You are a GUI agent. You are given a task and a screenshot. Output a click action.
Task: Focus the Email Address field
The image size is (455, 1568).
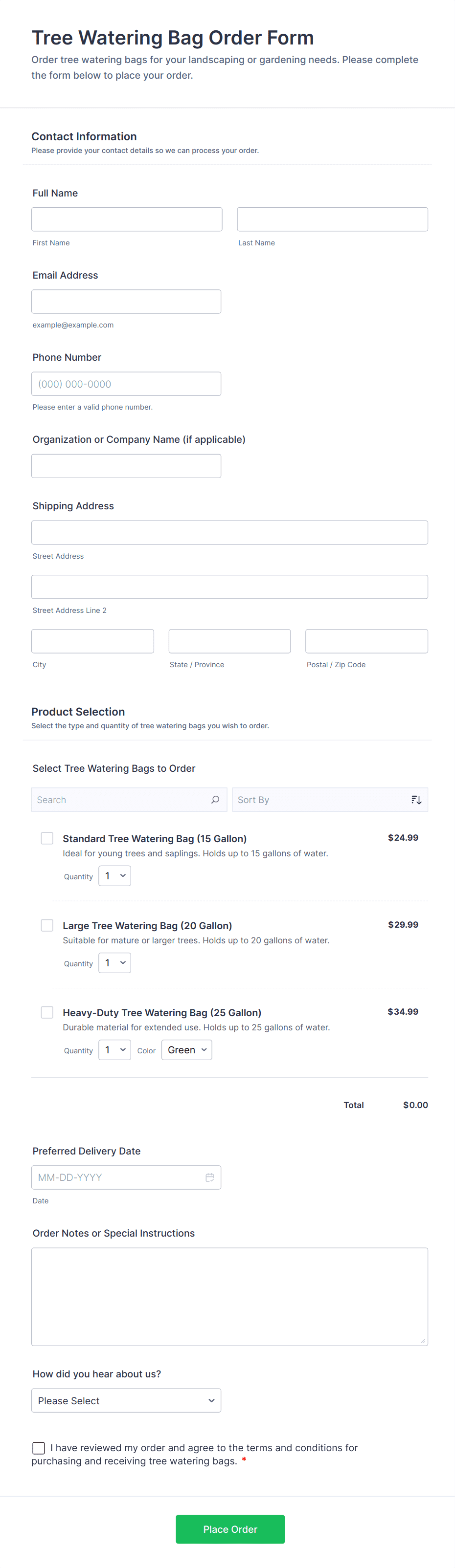point(126,301)
